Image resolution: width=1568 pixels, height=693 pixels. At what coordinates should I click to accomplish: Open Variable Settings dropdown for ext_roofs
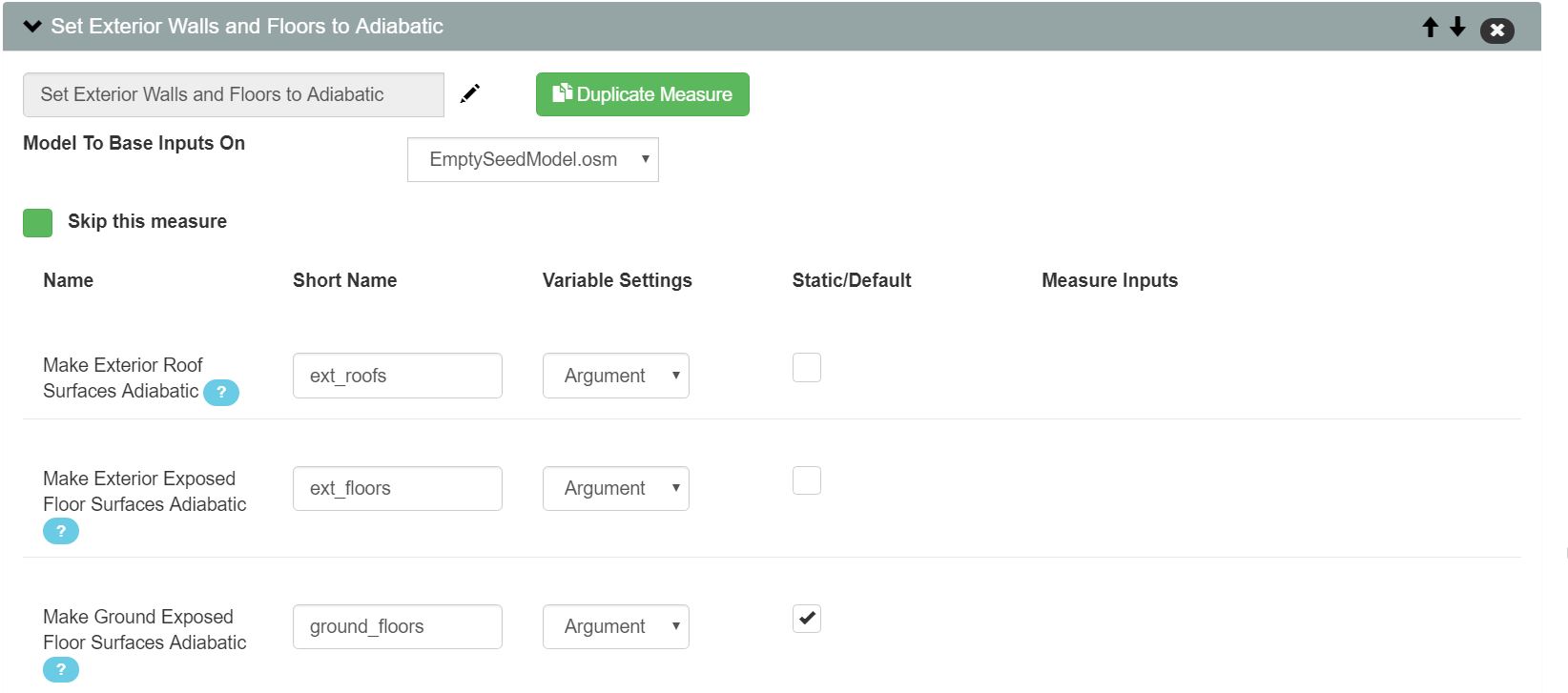pos(616,376)
